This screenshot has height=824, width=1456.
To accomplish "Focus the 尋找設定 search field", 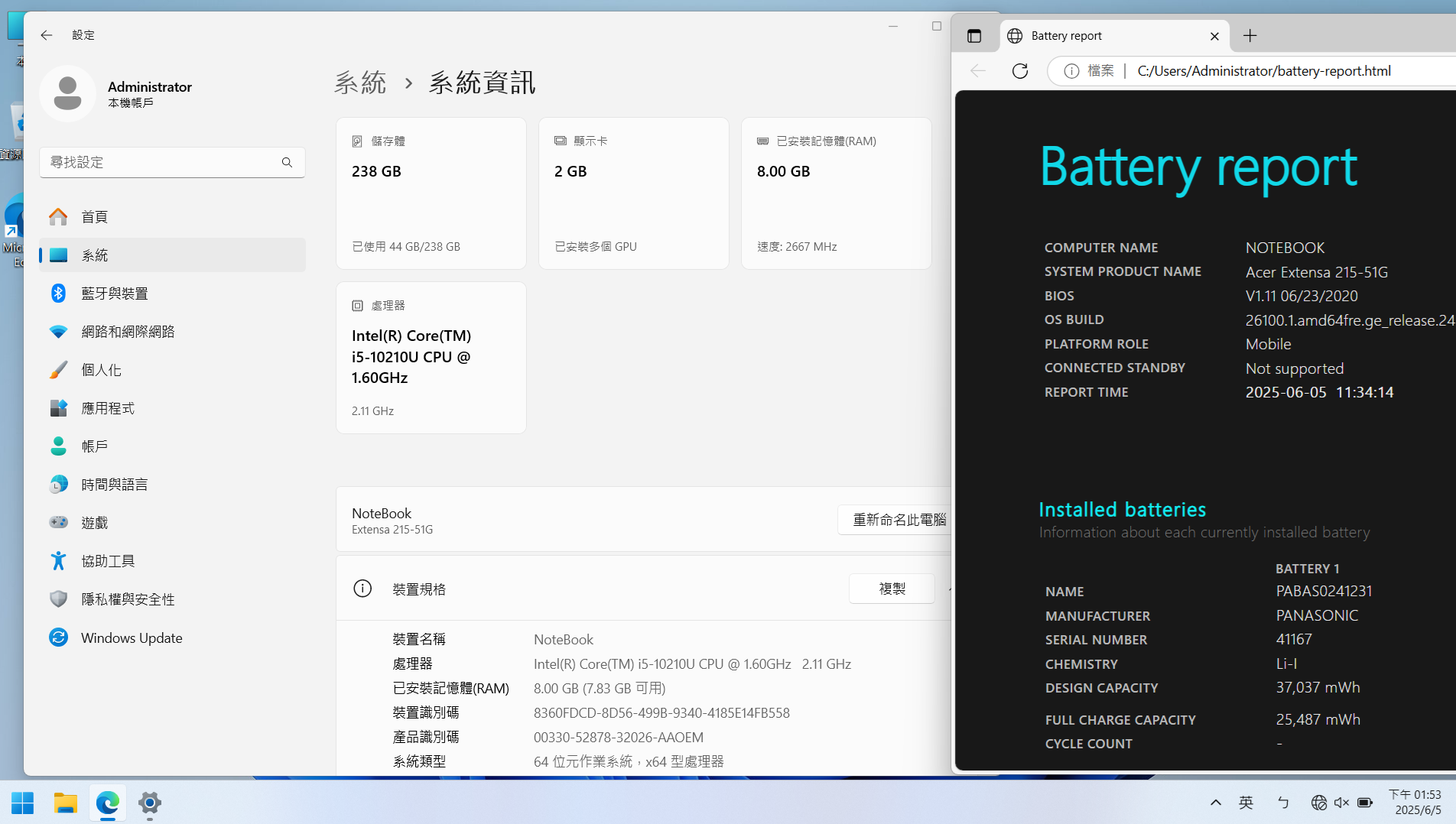I will click(x=172, y=162).
